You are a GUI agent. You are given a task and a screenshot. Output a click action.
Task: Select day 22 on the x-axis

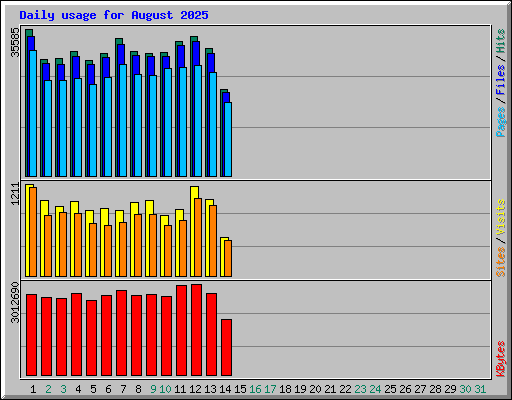point(345,389)
